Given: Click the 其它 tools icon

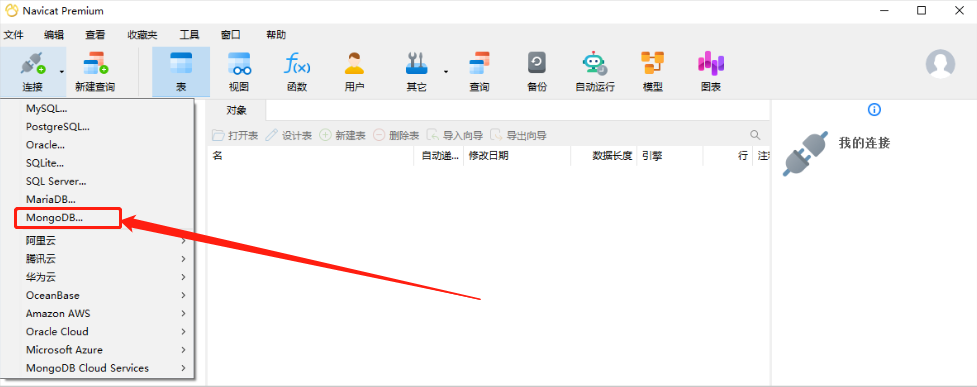Looking at the screenshot, I should pos(416,64).
